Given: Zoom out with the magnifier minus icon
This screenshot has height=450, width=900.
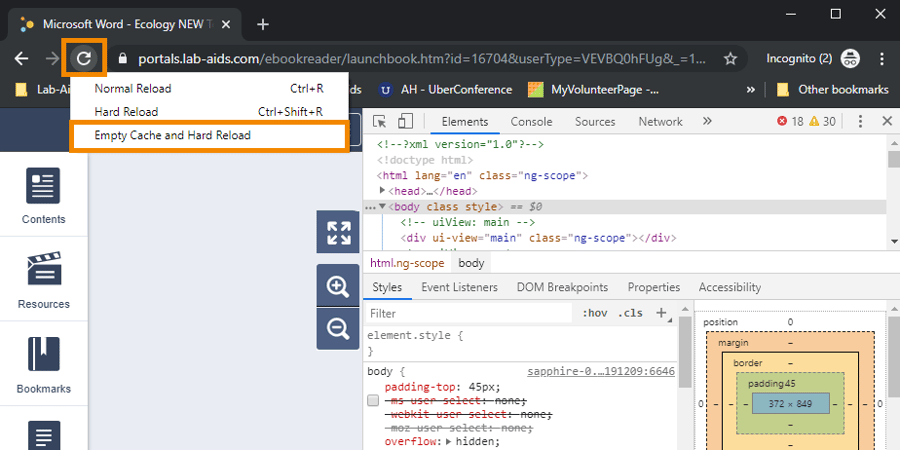Looking at the screenshot, I should point(338,328).
